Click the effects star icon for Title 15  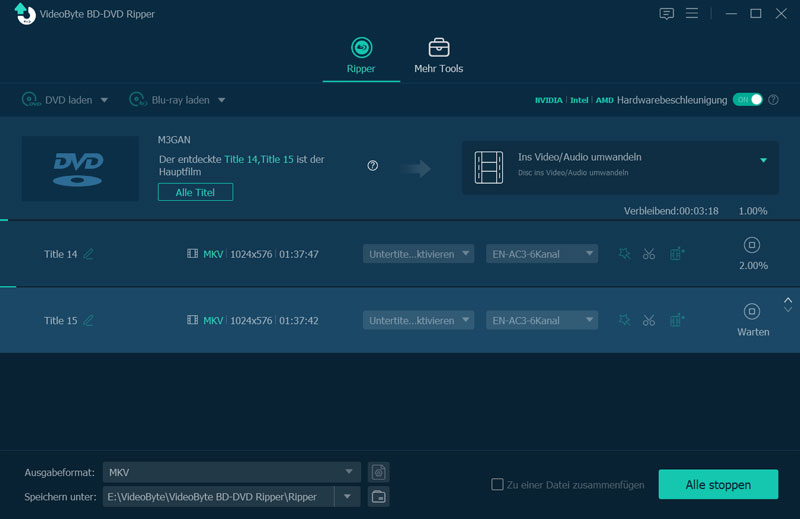tap(624, 320)
